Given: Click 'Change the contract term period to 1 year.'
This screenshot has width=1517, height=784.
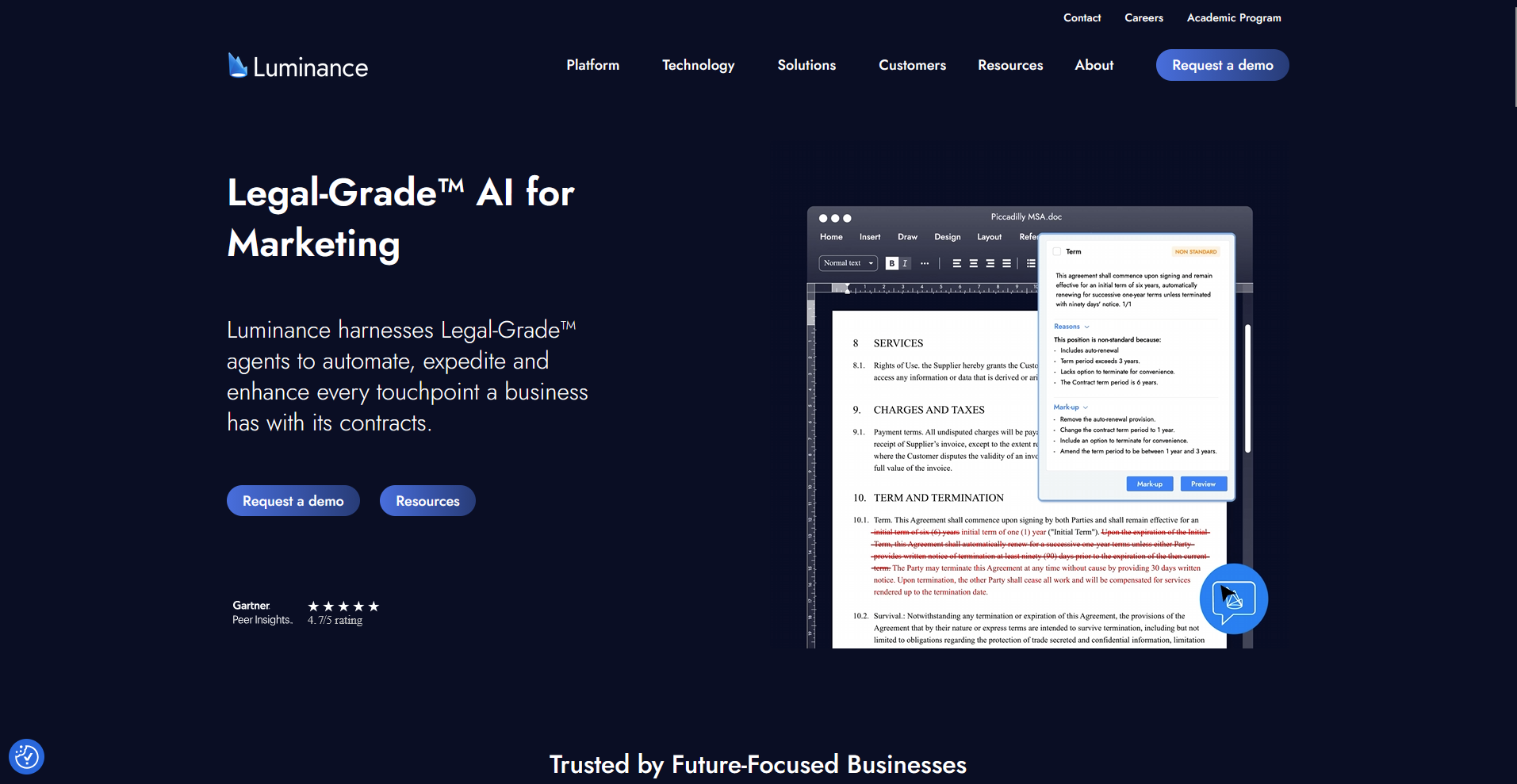Looking at the screenshot, I should pos(1117,430).
